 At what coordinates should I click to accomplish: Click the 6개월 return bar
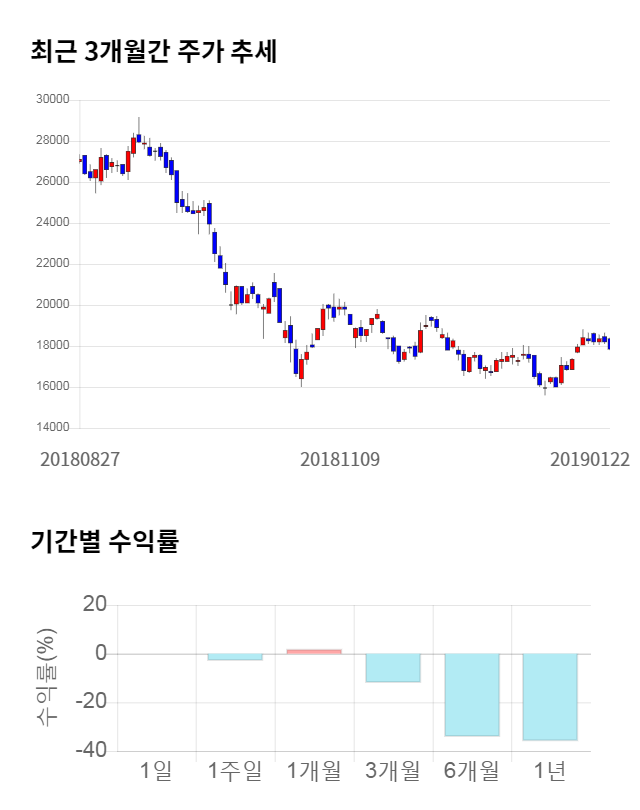pyautogui.click(x=472, y=695)
